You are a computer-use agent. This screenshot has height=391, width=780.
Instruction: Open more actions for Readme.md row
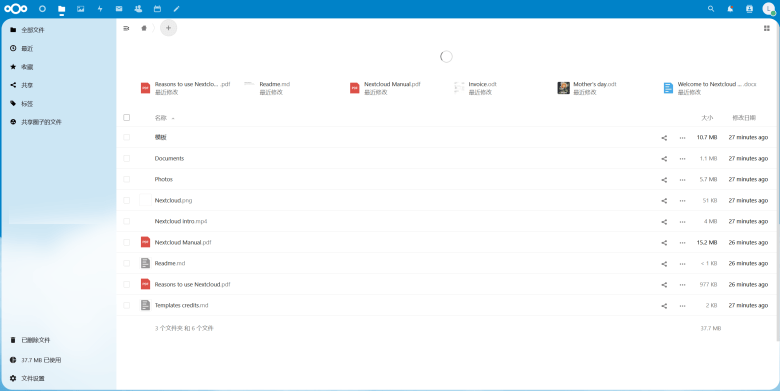682,264
